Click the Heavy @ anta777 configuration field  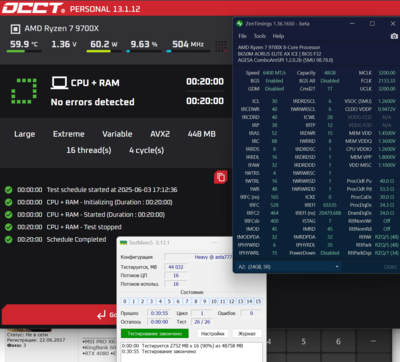pos(199,257)
